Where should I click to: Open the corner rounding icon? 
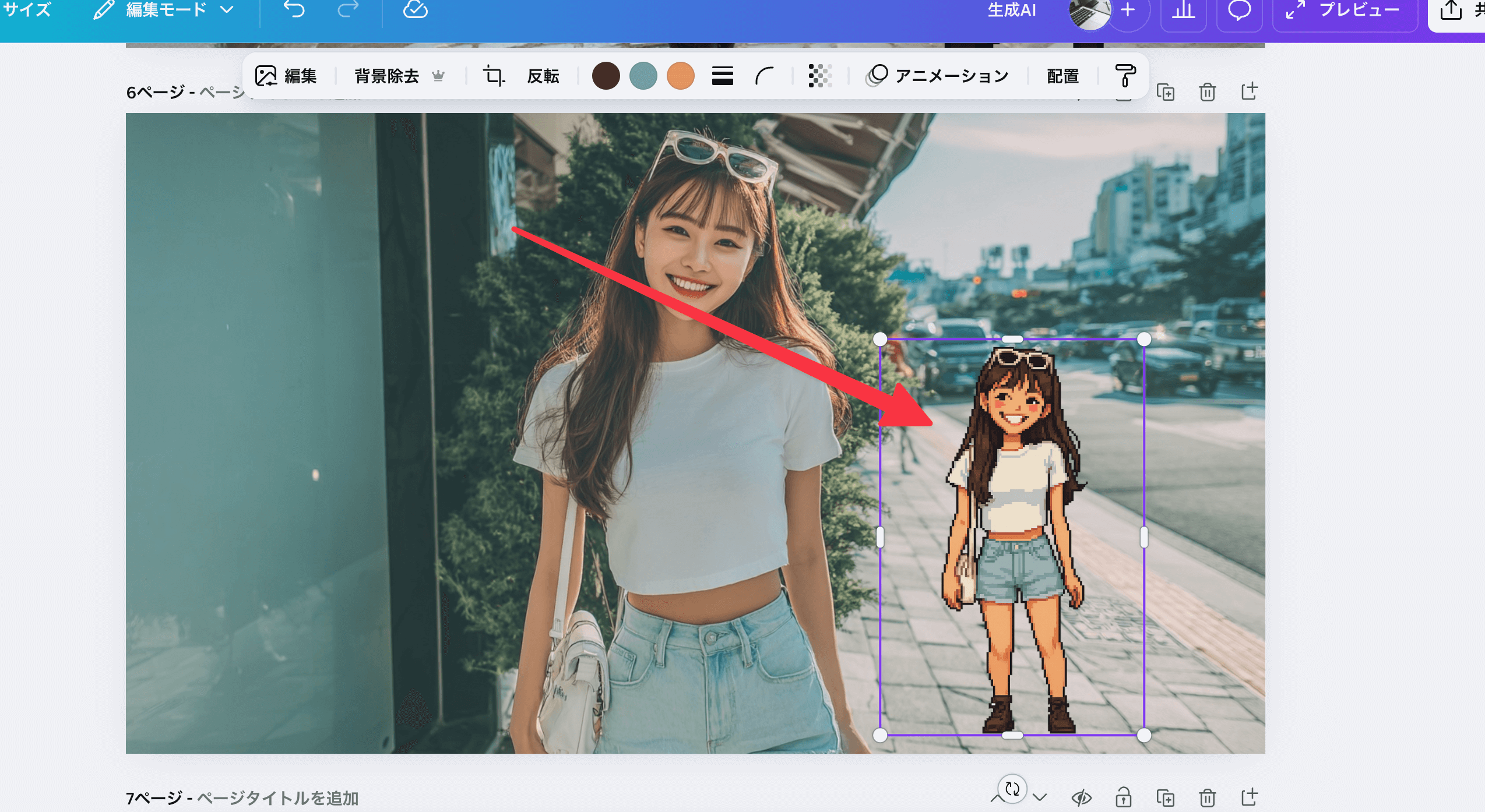tap(764, 76)
